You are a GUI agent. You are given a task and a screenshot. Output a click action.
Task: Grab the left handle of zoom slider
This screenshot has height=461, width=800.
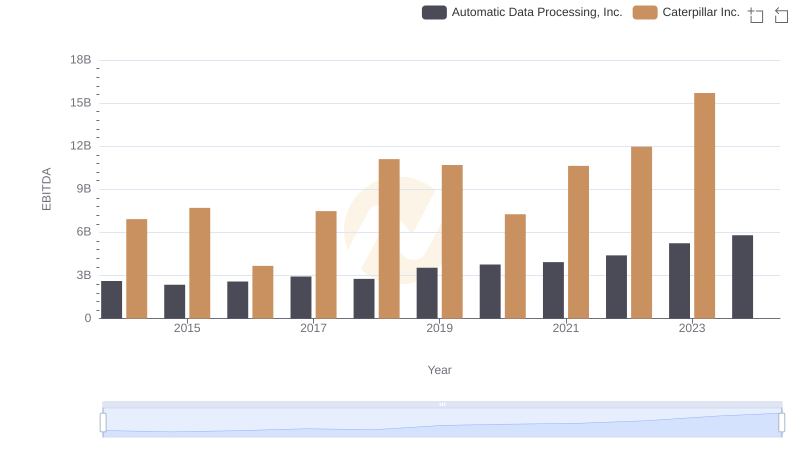103,423
